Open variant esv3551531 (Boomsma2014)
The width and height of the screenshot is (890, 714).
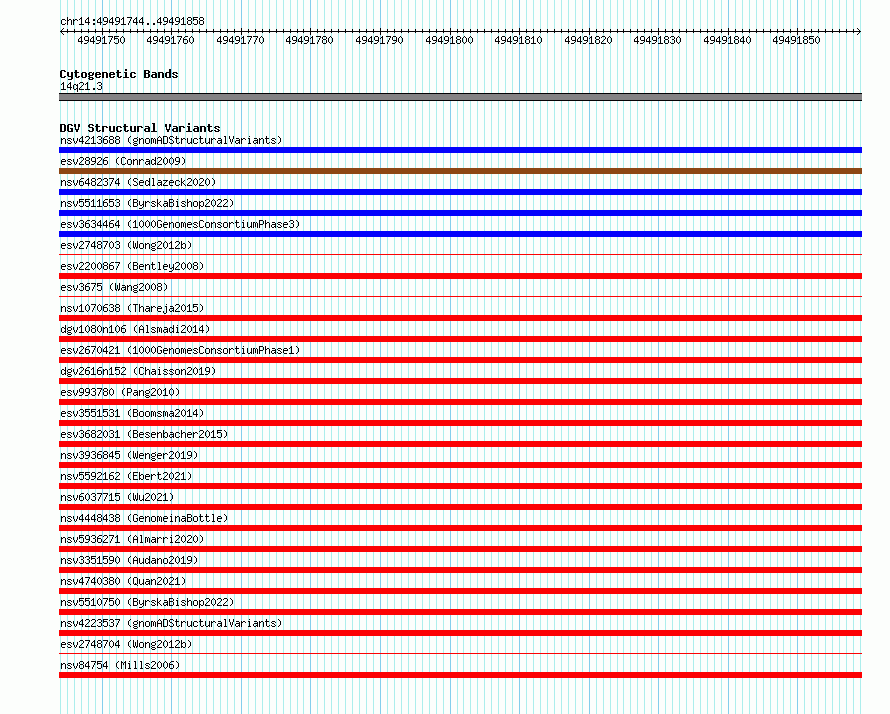(x=132, y=413)
